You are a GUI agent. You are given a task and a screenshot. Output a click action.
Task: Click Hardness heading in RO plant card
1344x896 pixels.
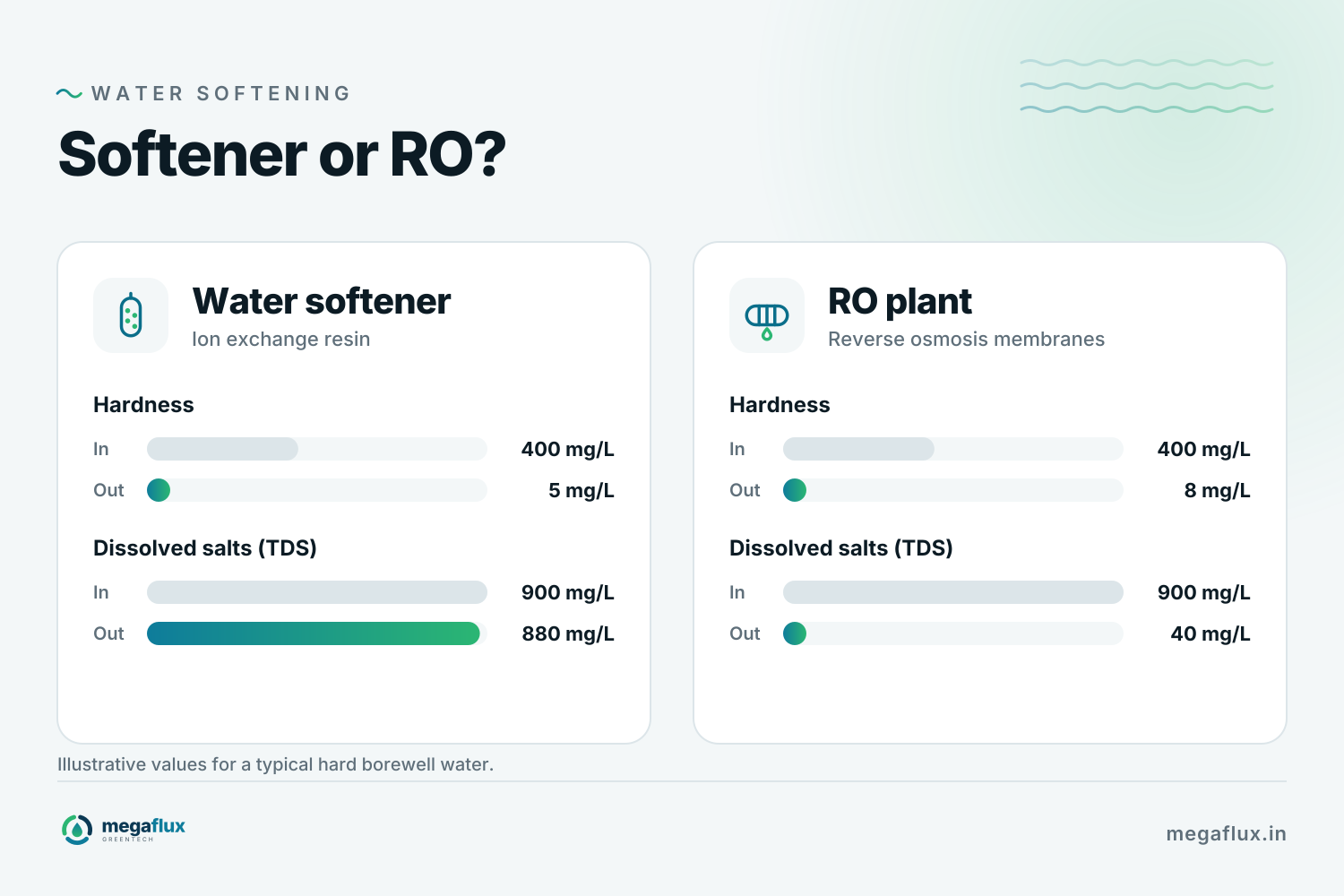pyautogui.click(x=780, y=404)
